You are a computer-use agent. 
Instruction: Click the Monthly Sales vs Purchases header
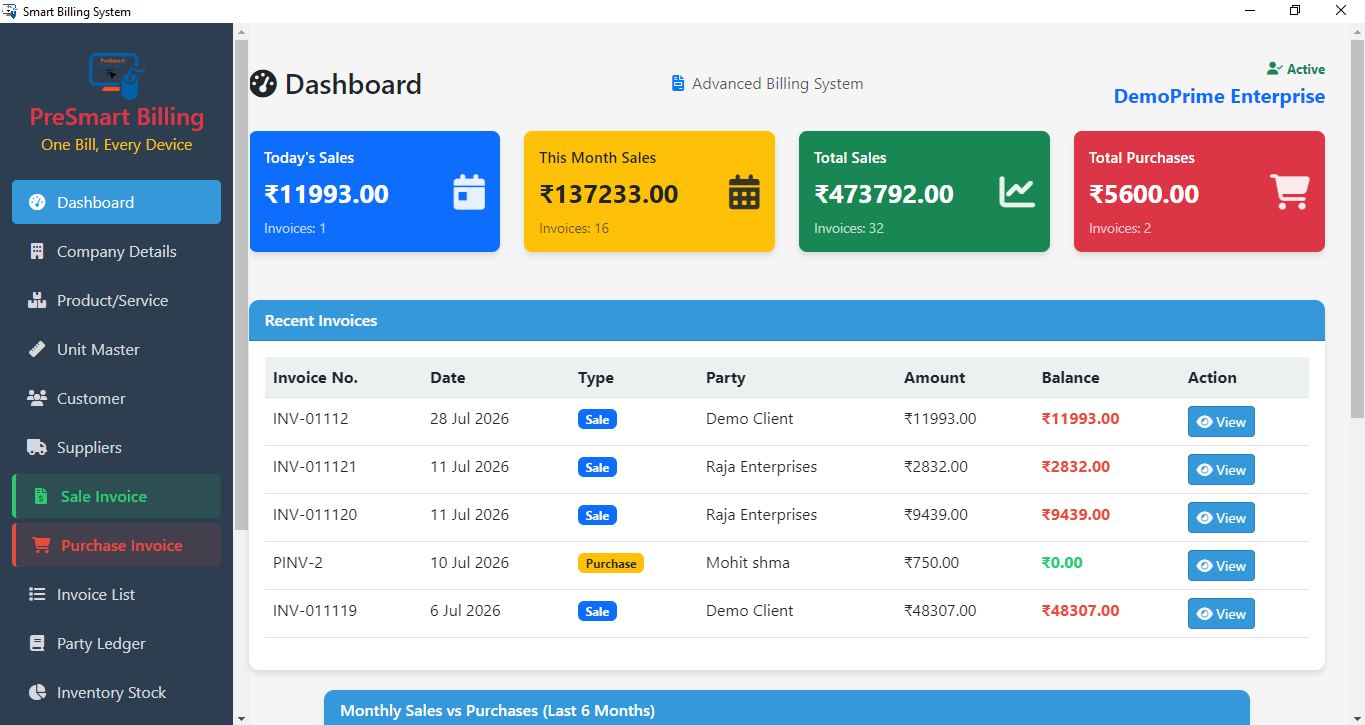tap(787, 708)
